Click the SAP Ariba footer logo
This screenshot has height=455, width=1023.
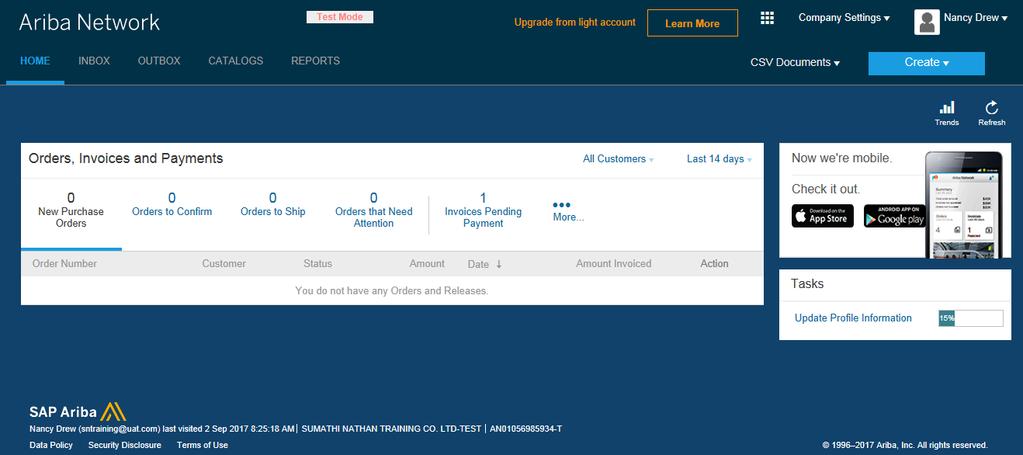78,412
